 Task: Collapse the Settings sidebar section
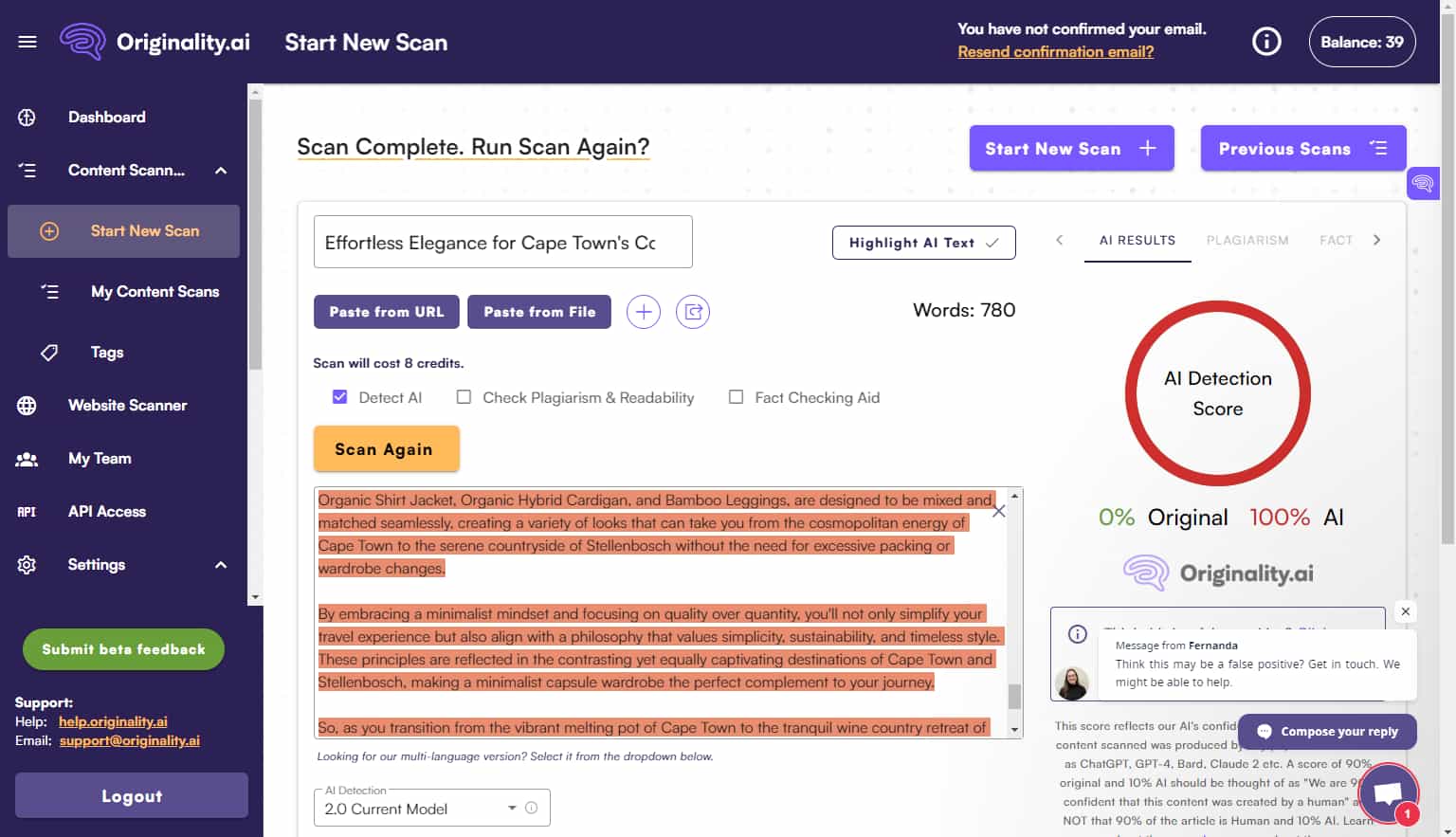pos(220,564)
